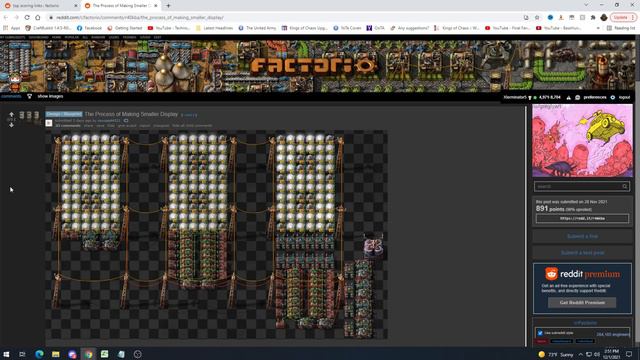
Task: Downvote the Making Smaller Display post
Action: click(x=11, y=125)
